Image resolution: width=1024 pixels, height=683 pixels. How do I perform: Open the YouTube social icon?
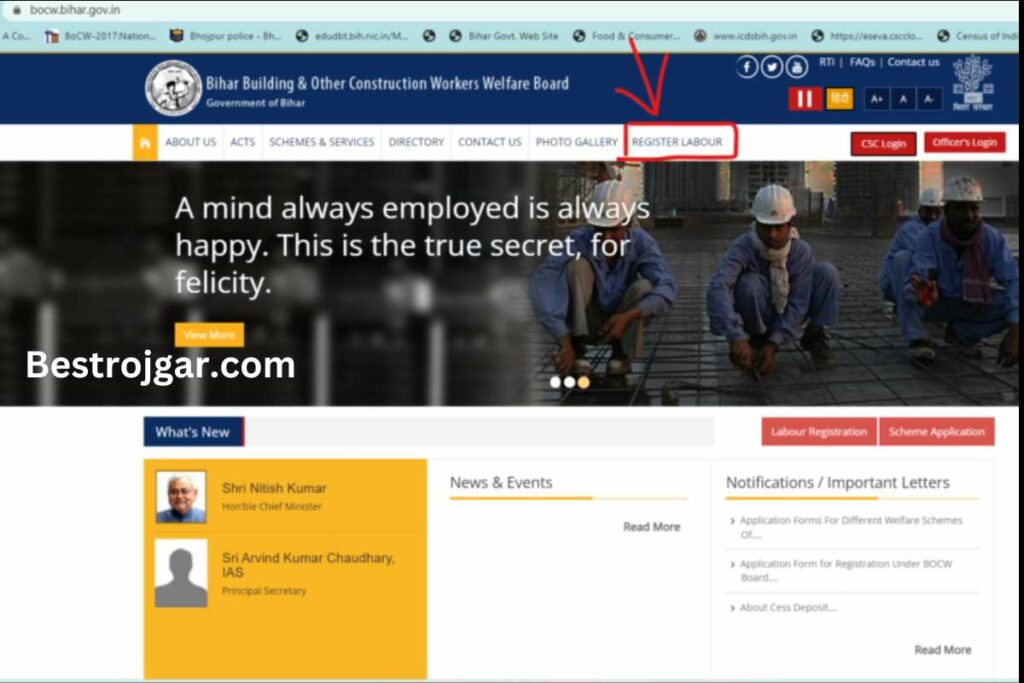[x=796, y=67]
